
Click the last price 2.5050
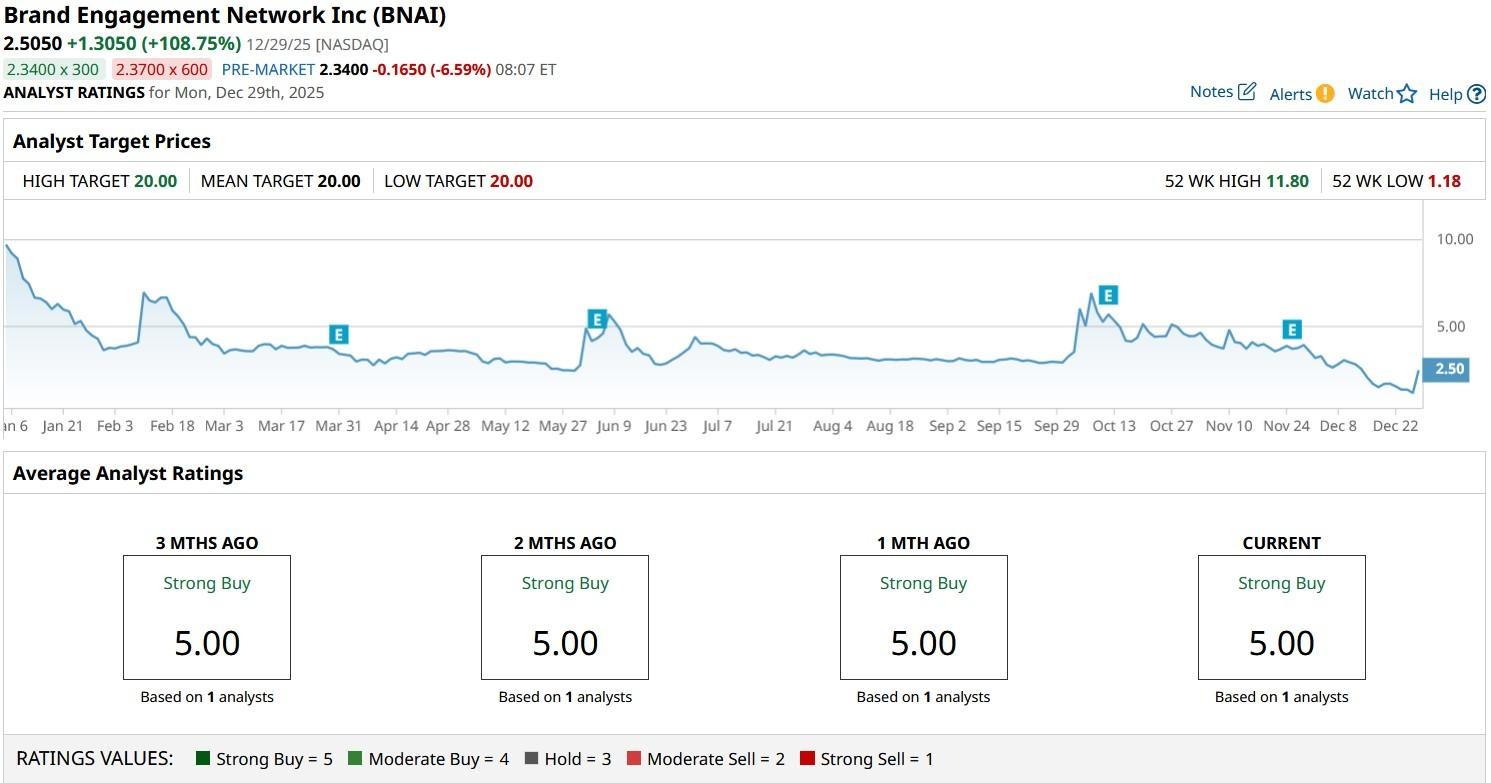pos(33,43)
